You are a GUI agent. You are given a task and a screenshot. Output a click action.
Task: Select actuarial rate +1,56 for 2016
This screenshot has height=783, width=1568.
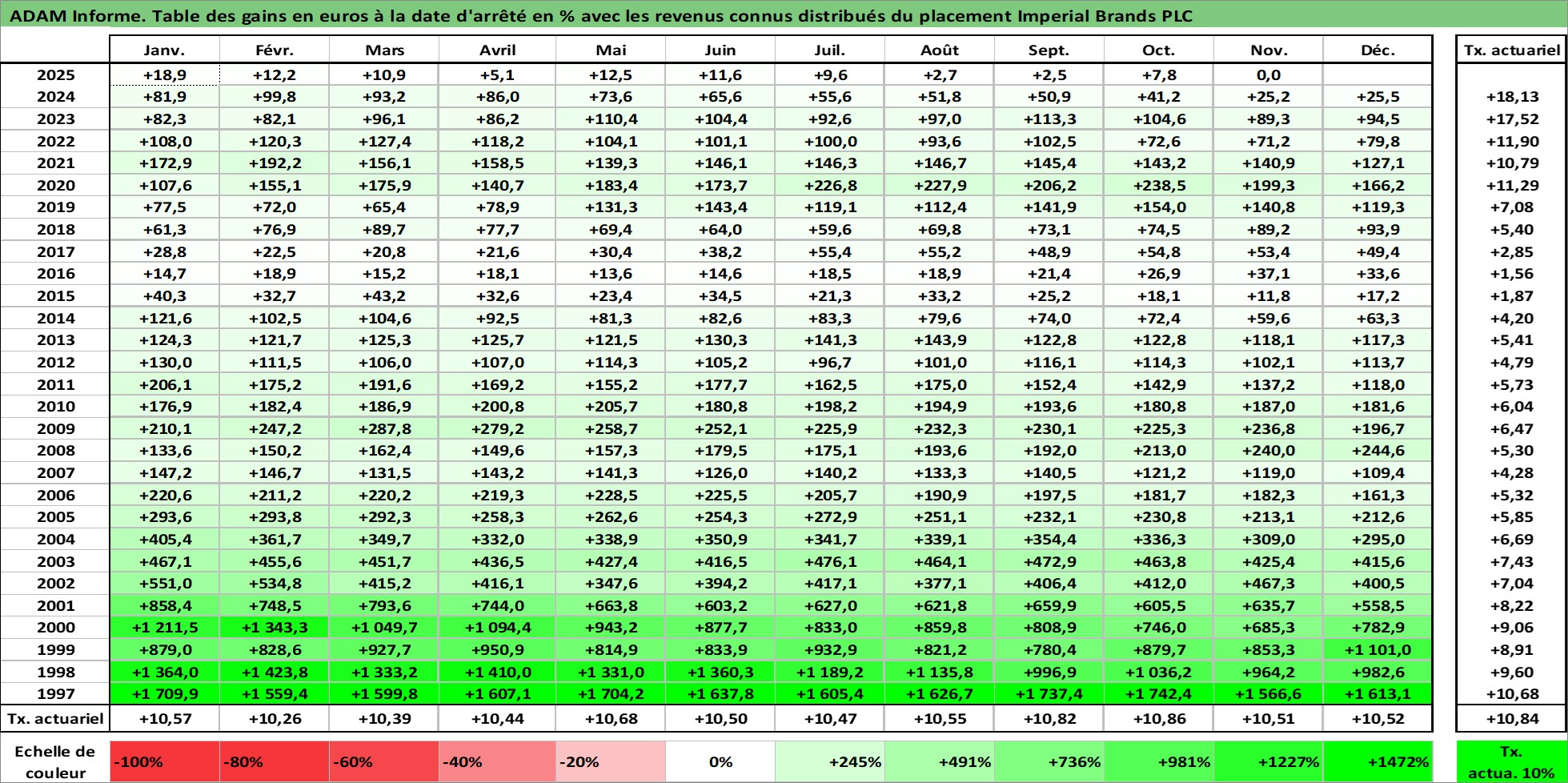click(1512, 274)
